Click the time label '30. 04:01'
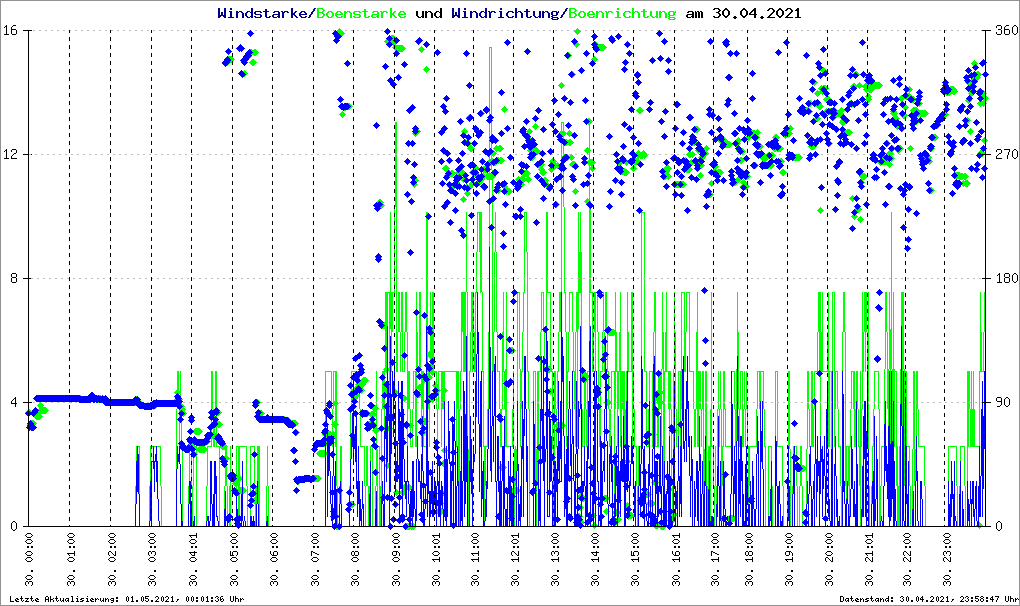Image resolution: width=1020 pixels, height=606 pixels. [193, 559]
